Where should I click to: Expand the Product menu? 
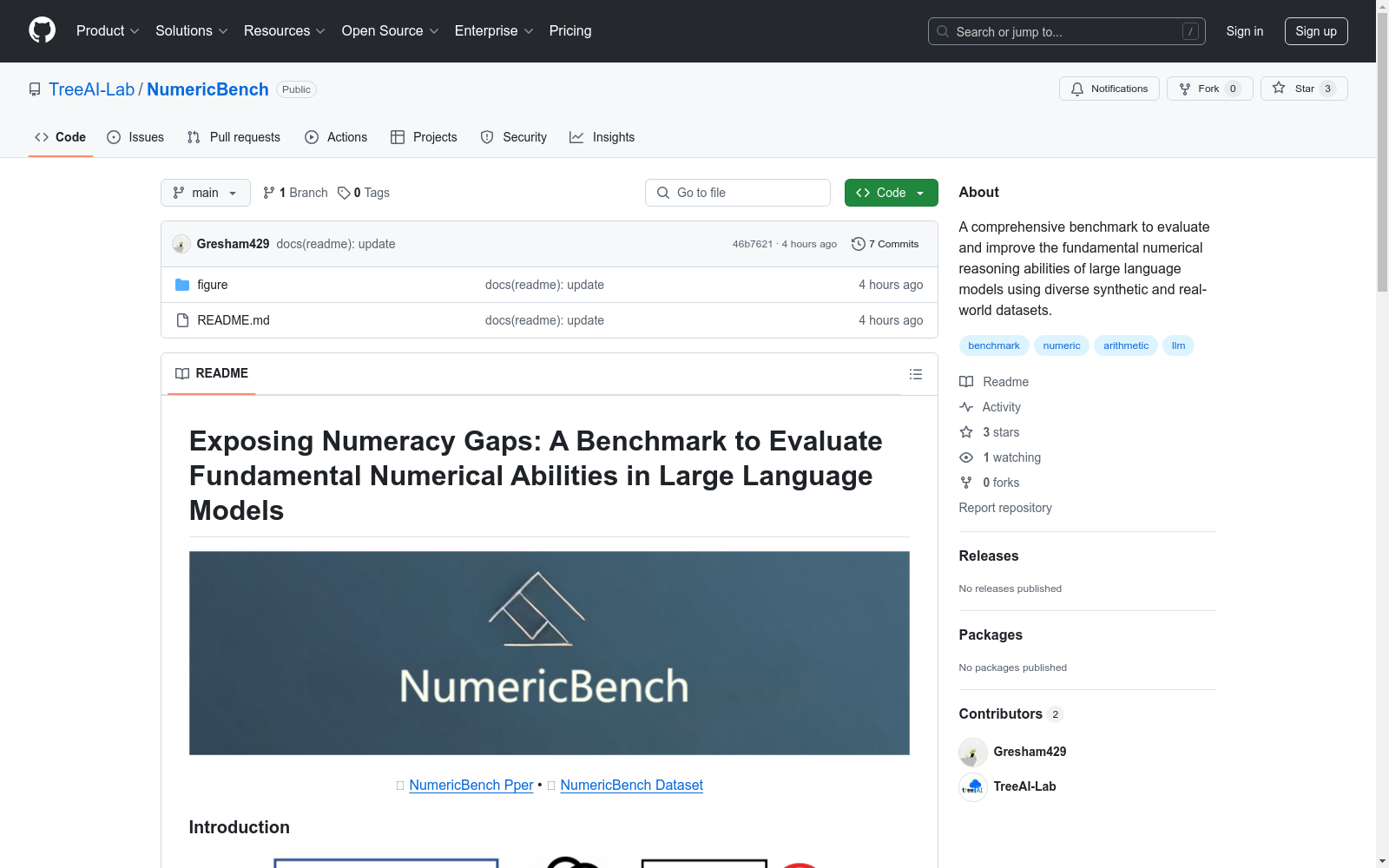(x=108, y=30)
